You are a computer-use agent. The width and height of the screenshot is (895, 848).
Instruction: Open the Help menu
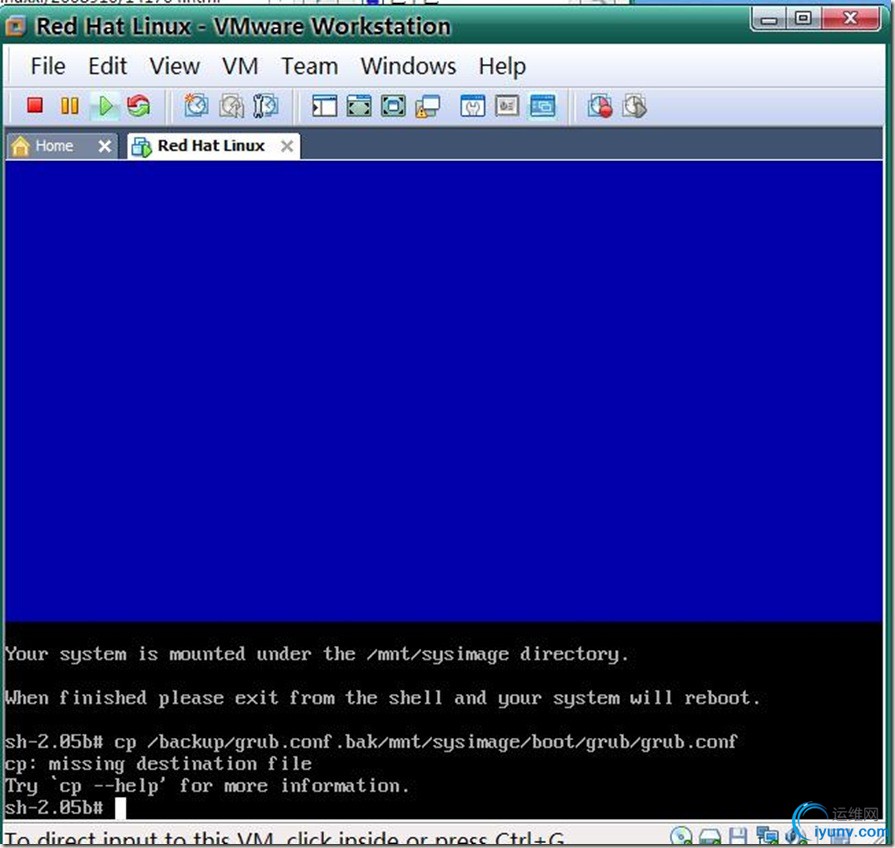pyautogui.click(x=502, y=67)
